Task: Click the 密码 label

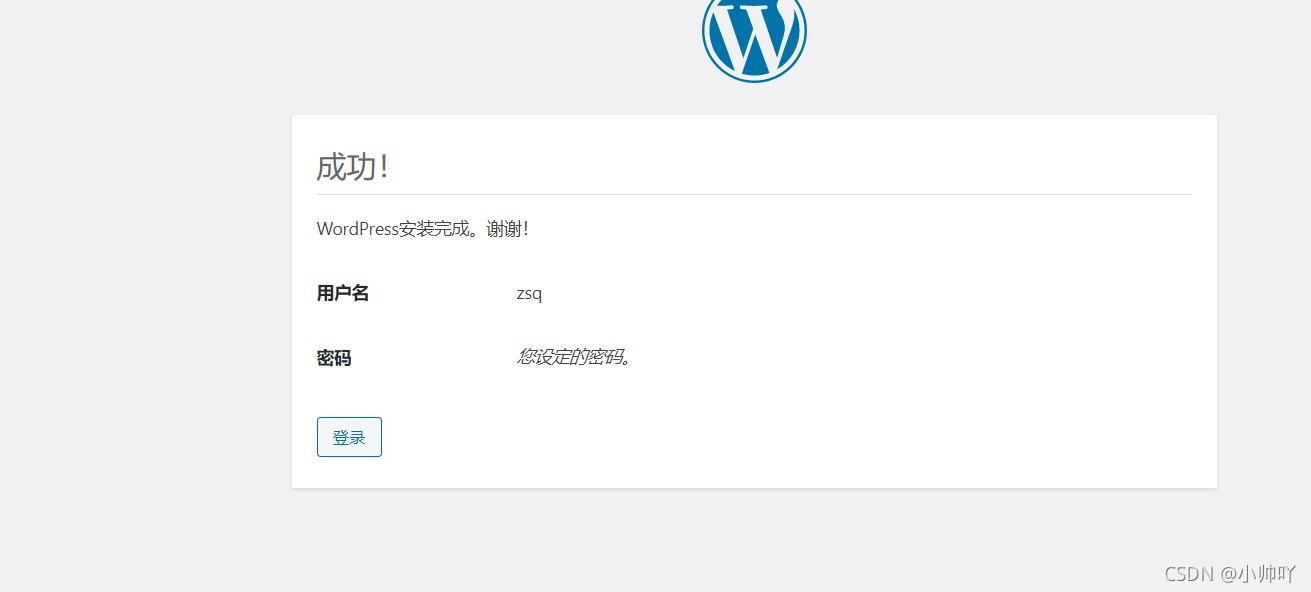Action: (333, 358)
